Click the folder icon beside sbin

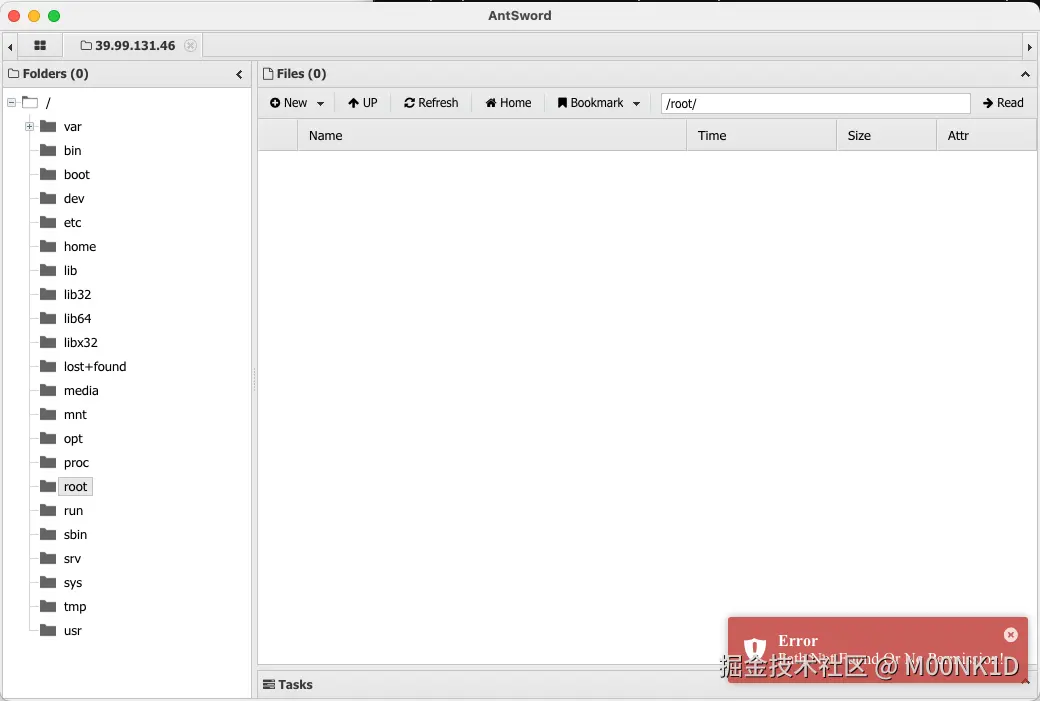point(48,534)
